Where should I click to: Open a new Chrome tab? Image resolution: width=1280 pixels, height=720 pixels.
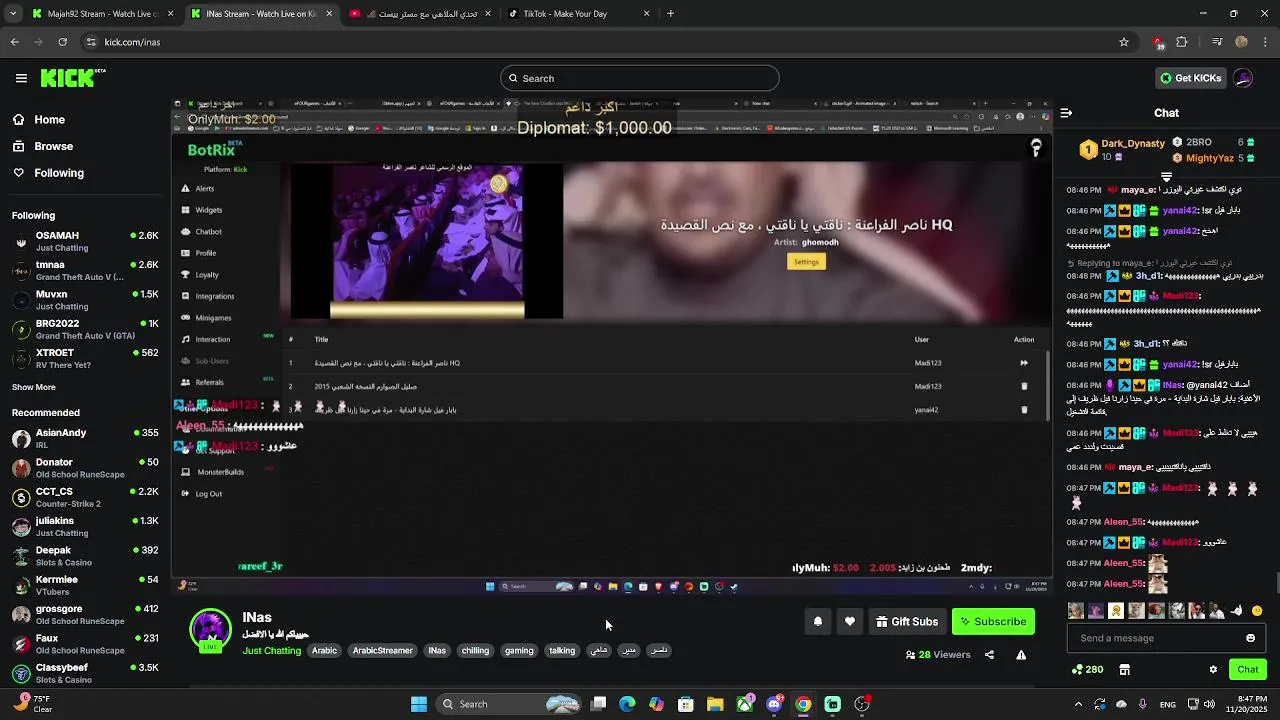[x=670, y=14]
